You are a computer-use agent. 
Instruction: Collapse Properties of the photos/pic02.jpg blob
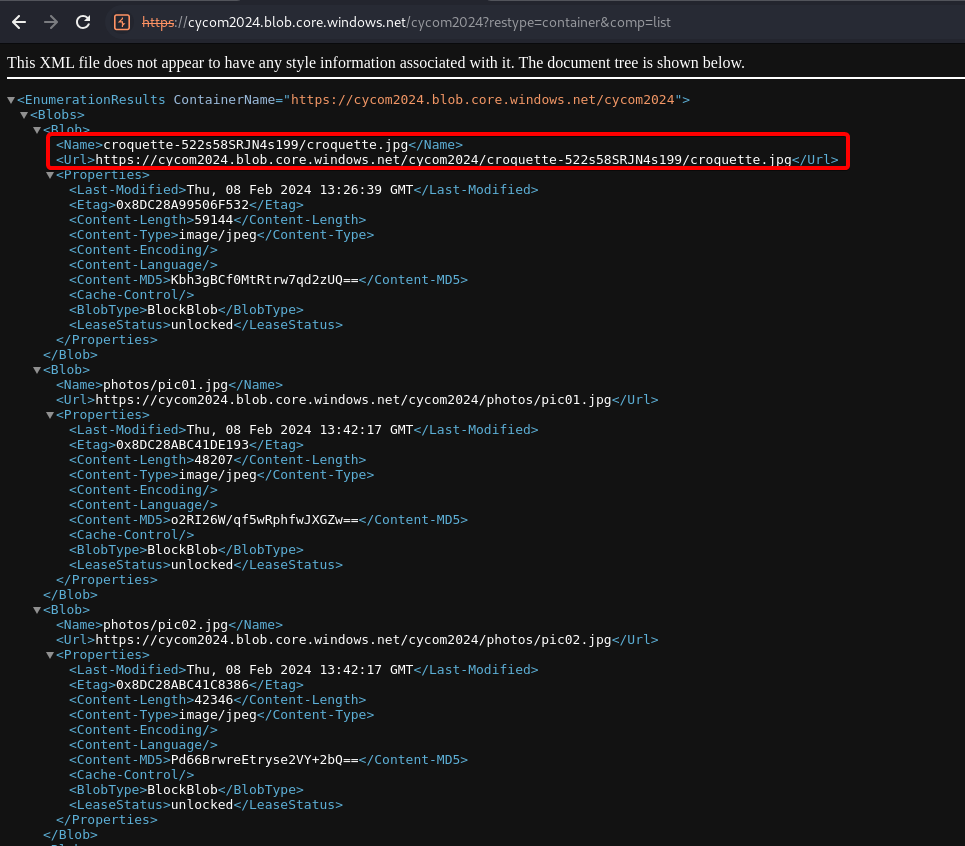tap(50, 655)
